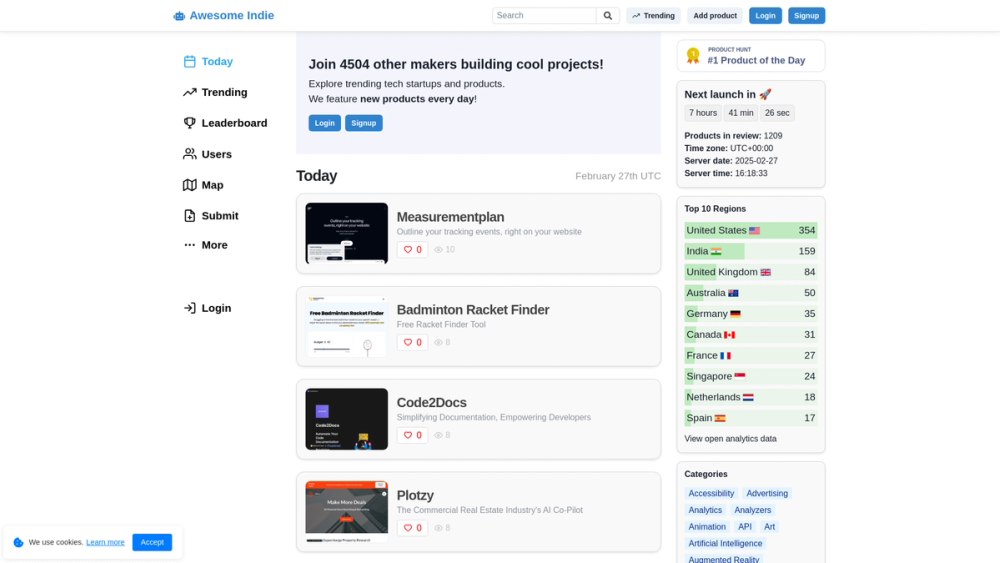This screenshot has width=1000, height=563.
Task: Click the Canada flag icon
Action: point(730,335)
